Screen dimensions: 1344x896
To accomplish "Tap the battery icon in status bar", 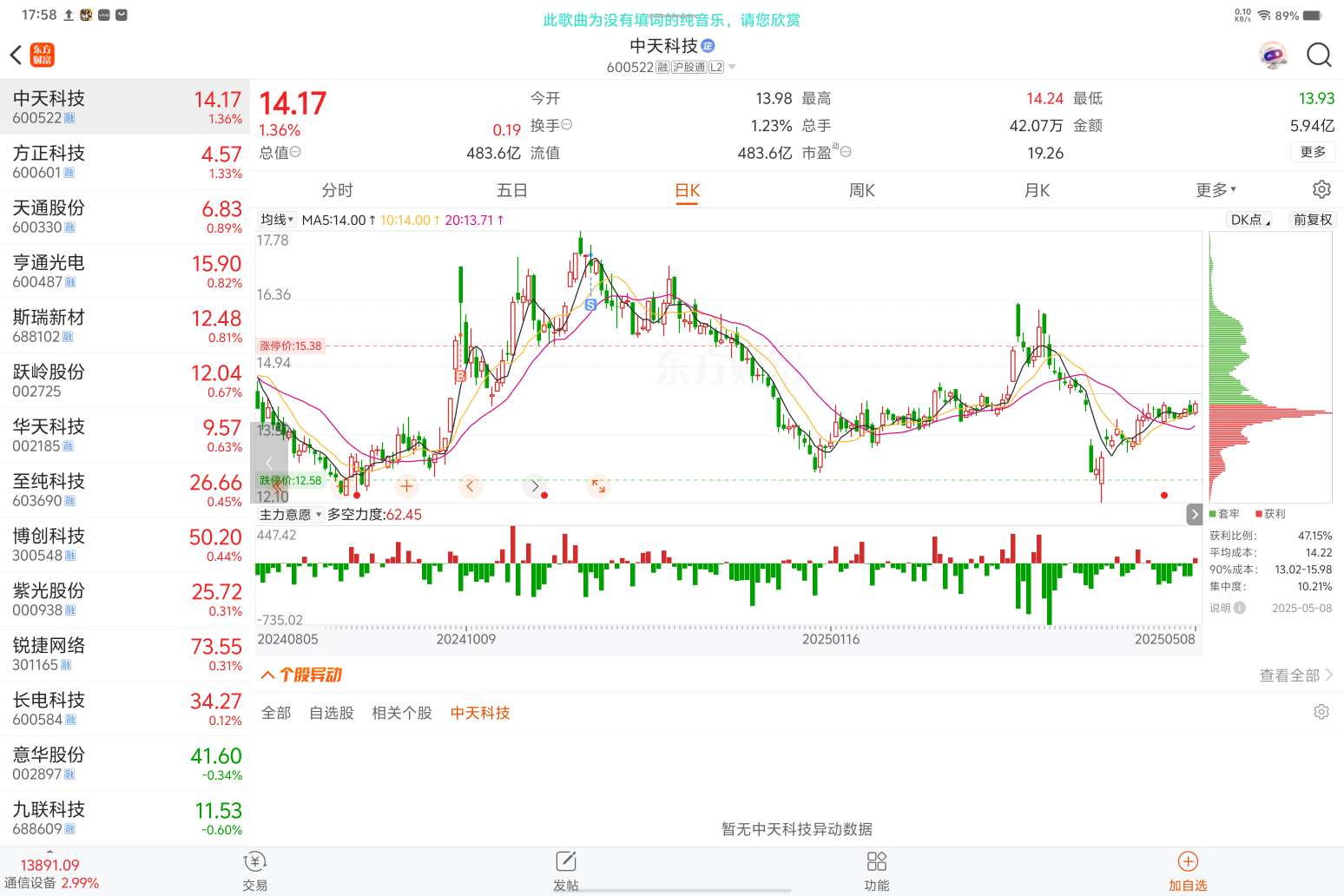I will click(1313, 15).
